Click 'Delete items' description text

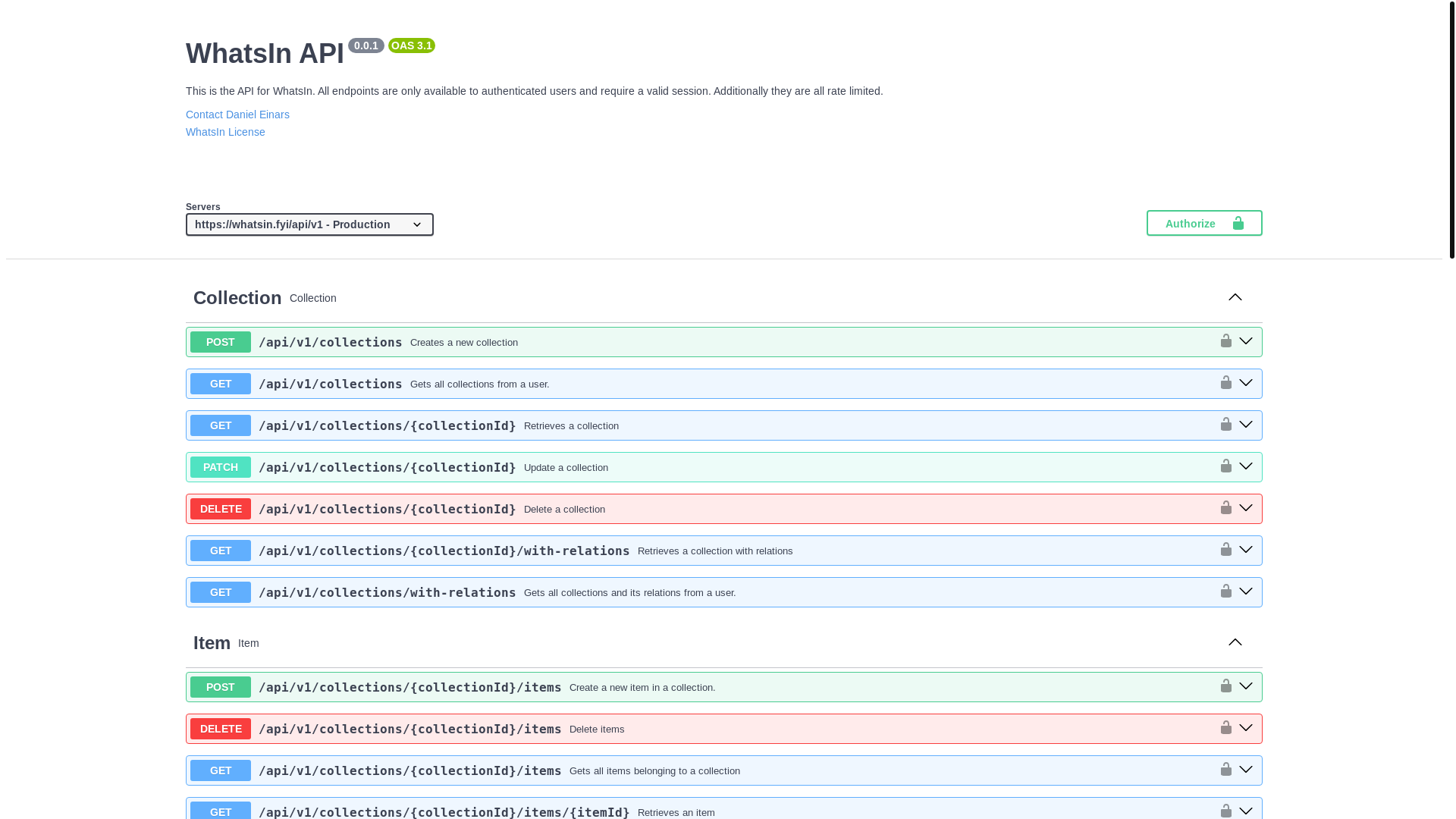pyautogui.click(x=597, y=730)
